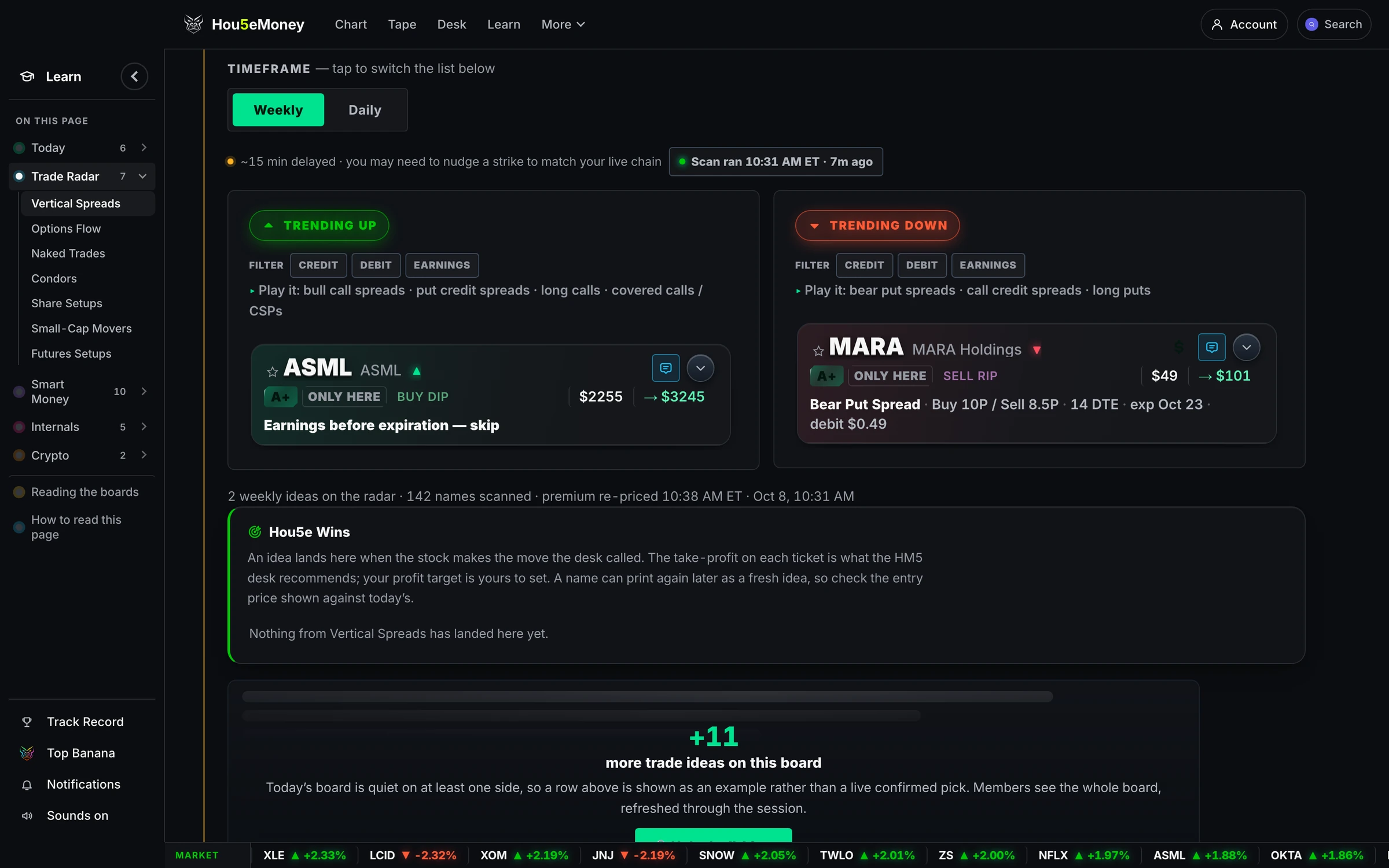The image size is (1389, 868).
Task: Open the ASML card comment icon
Action: 666,368
